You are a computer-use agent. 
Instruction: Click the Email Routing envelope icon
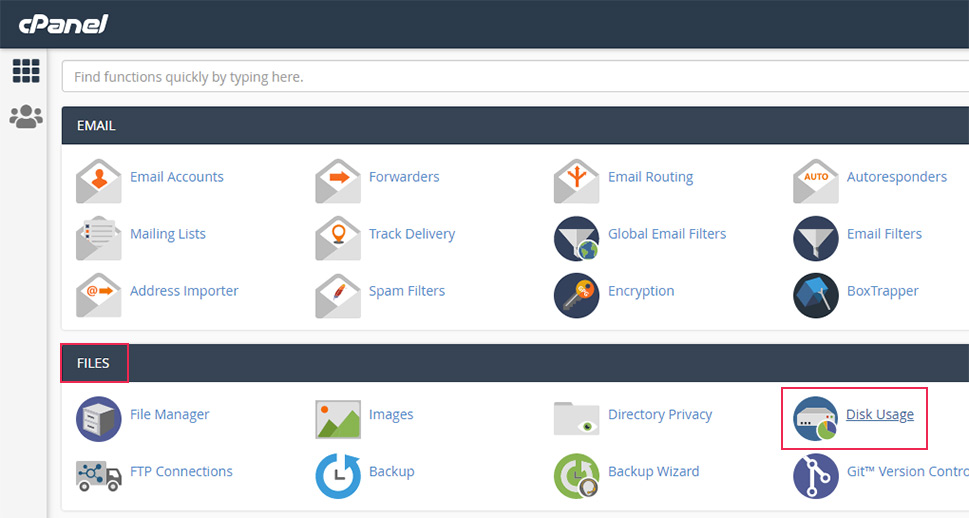click(577, 181)
